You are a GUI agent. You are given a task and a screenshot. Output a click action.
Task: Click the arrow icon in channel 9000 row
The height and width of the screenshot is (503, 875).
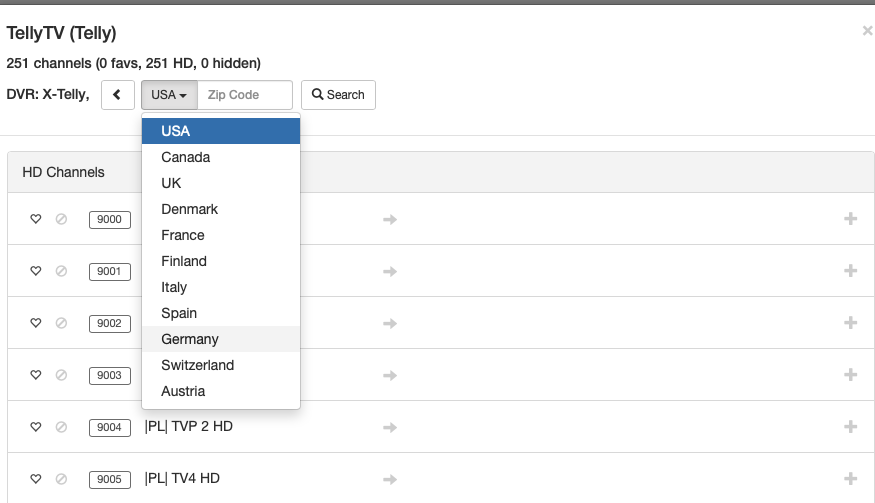(390, 219)
